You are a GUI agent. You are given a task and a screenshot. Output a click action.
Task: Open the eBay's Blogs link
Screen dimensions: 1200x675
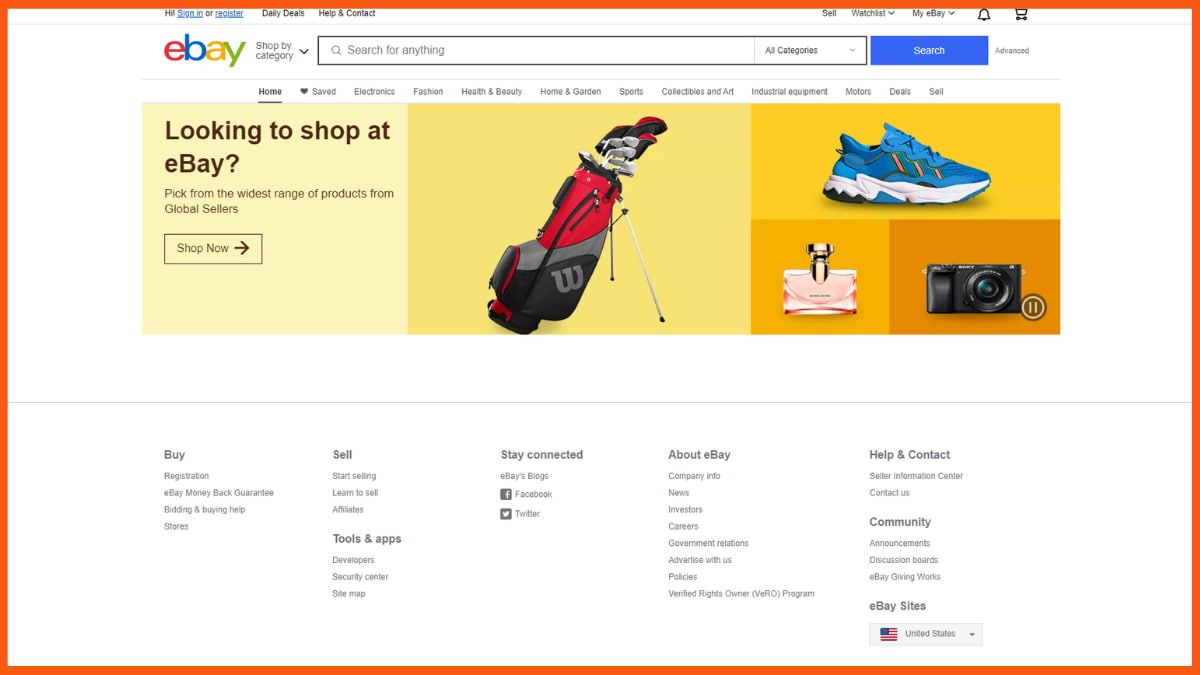(x=525, y=476)
